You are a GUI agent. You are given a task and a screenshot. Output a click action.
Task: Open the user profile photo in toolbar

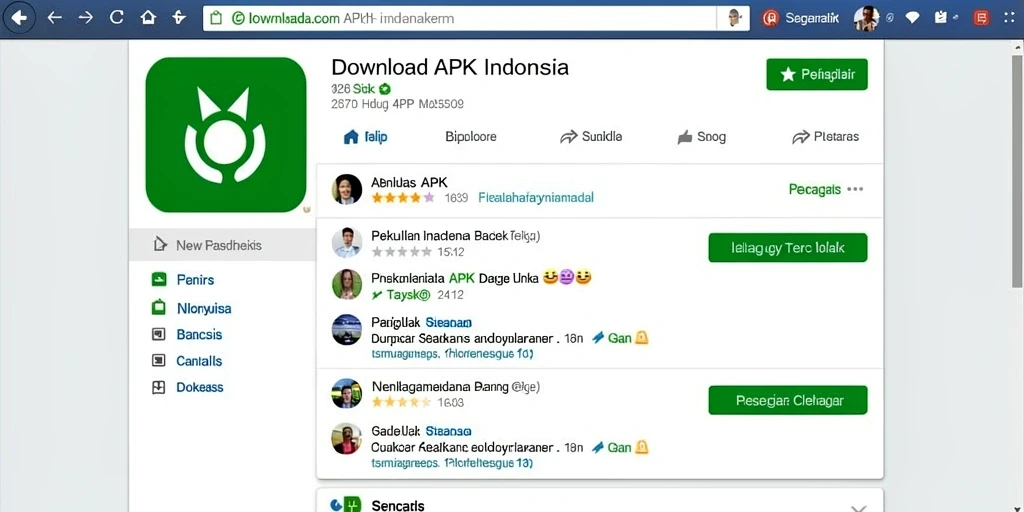pos(866,18)
